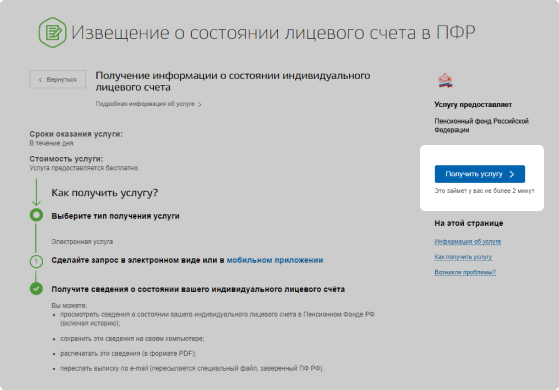Image resolution: width=559 pixels, height=390 pixels.
Task: Click the Сроки оказания услуги label
Action: click(x=76, y=134)
